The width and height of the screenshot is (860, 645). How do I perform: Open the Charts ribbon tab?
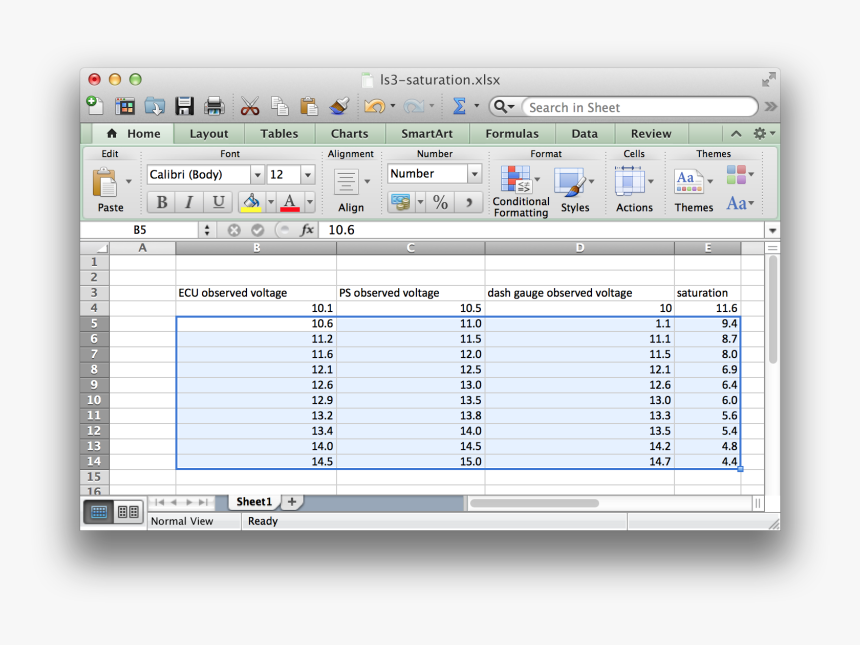(349, 133)
